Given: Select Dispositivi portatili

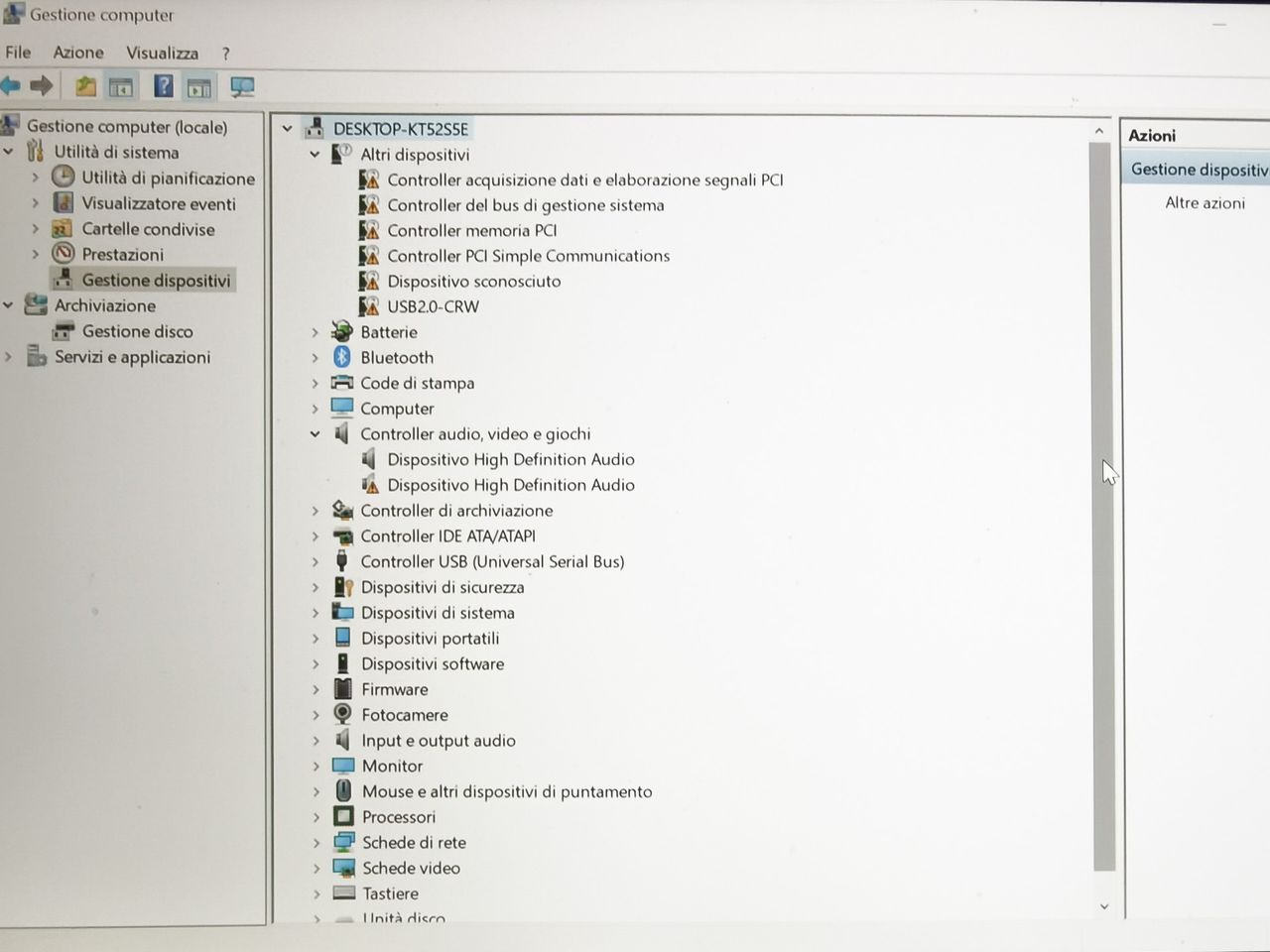Looking at the screenshot, I should [x=430, y=638].
